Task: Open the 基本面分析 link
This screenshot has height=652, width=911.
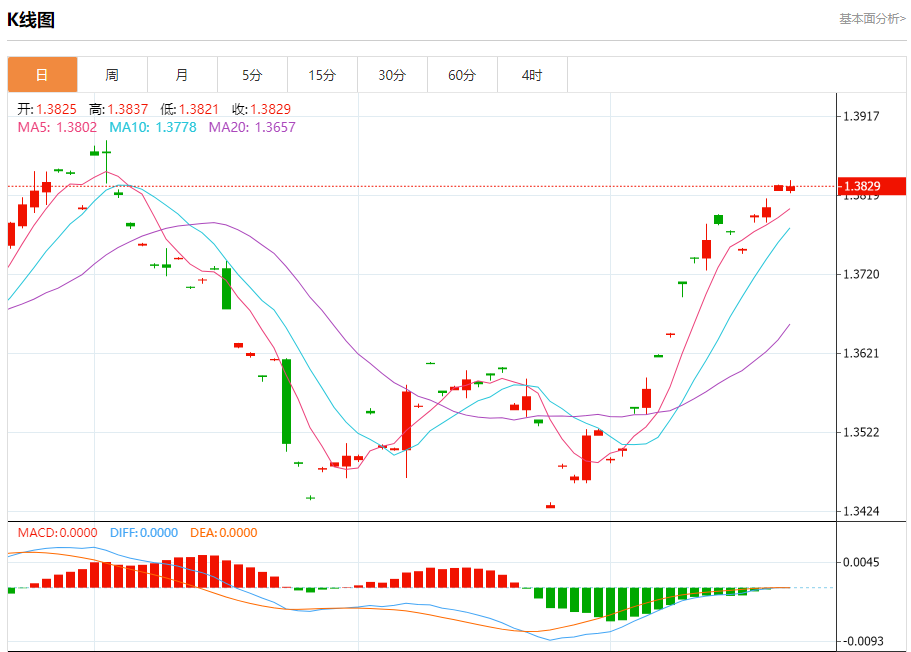Action: tap(871, 19)
